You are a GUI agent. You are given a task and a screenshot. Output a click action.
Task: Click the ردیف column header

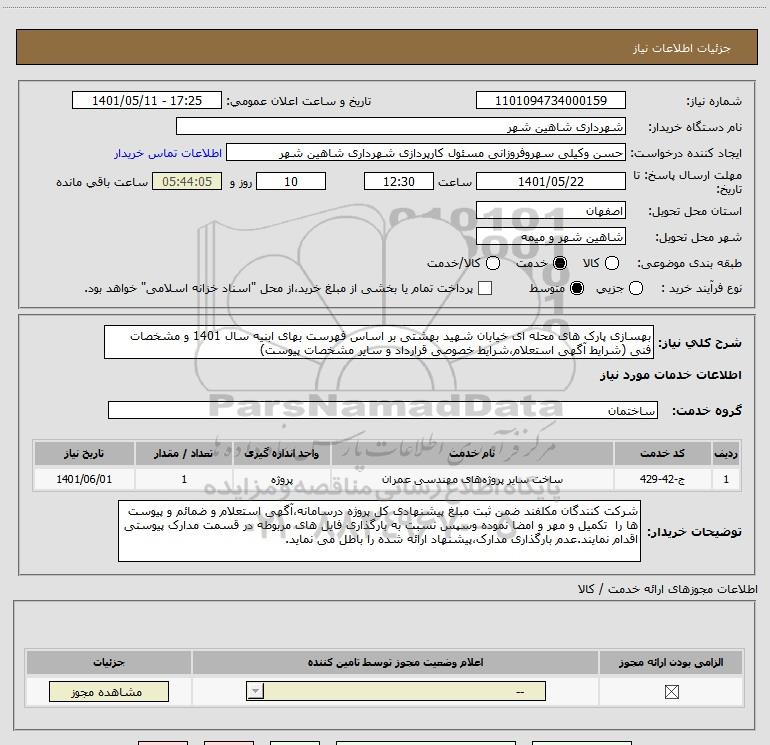coord(726,453)
